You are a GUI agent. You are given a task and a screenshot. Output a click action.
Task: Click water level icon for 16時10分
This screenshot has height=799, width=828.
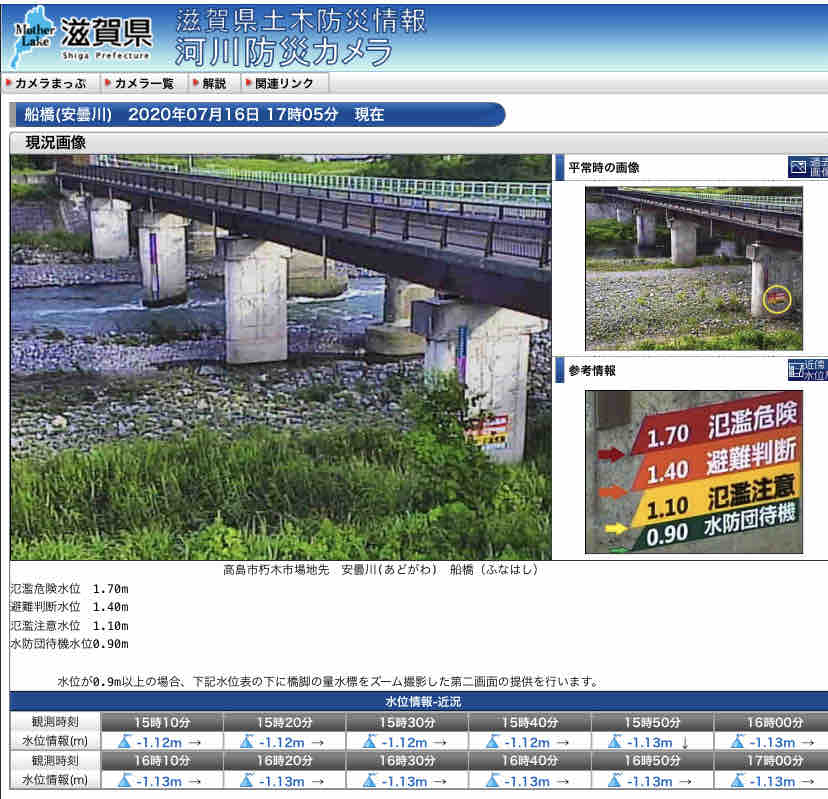point(125,780)
